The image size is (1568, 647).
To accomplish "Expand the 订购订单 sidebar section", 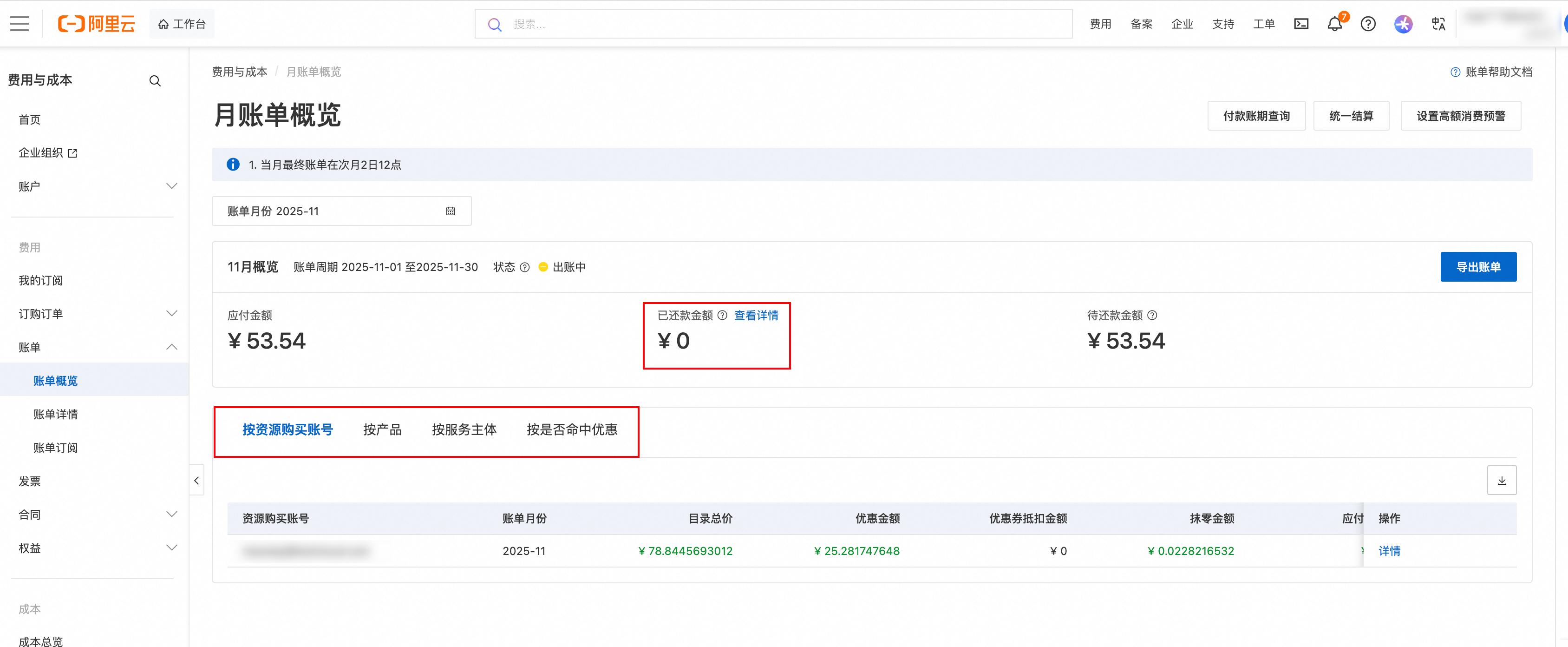I will [172, 314].
